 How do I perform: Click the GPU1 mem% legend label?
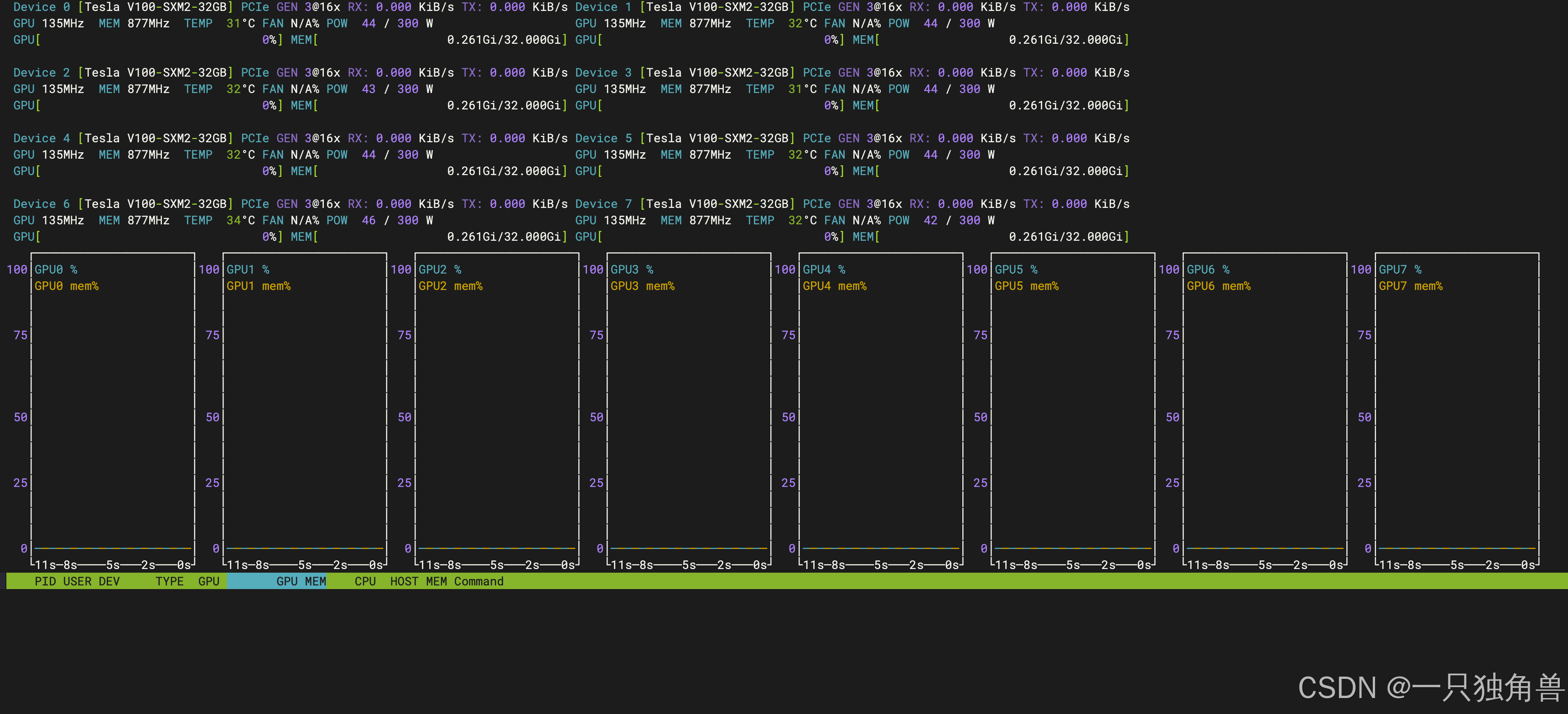click(x=258, y=286)
